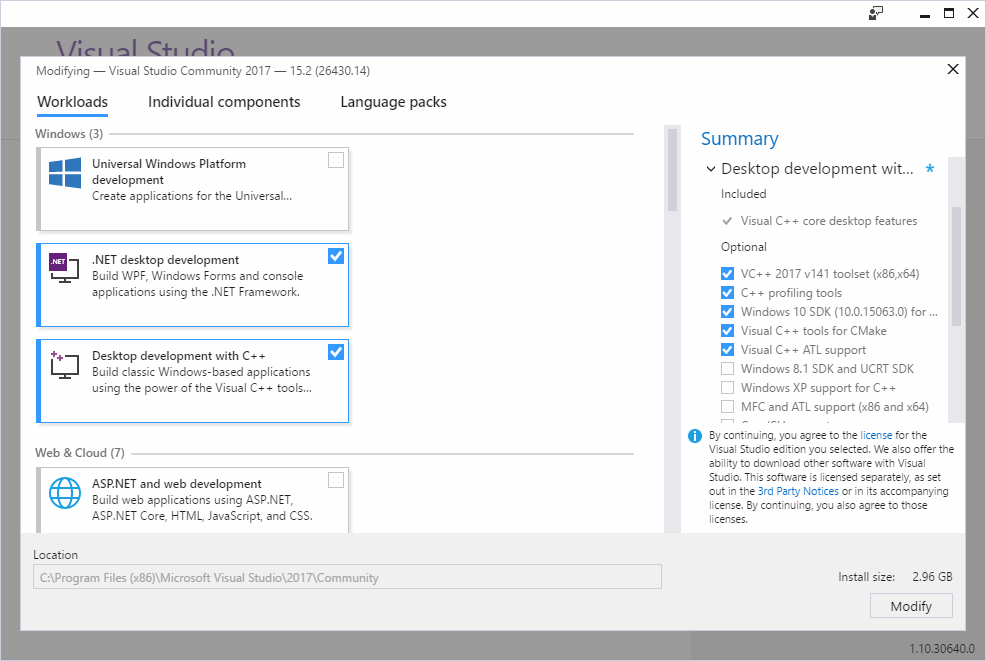The image size is (986, 661).
Task: Click the 'Windows (3)' section heading
Action: (69, 134)
